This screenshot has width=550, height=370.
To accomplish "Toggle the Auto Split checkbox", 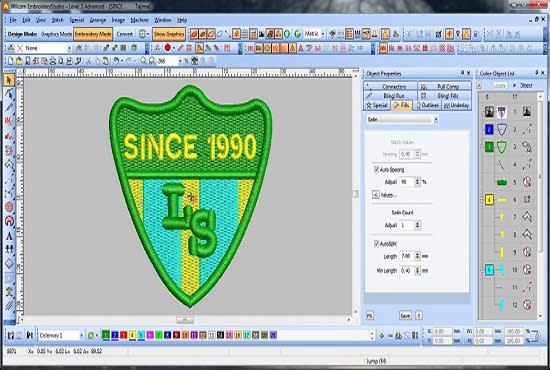I will tap(376, 243).
